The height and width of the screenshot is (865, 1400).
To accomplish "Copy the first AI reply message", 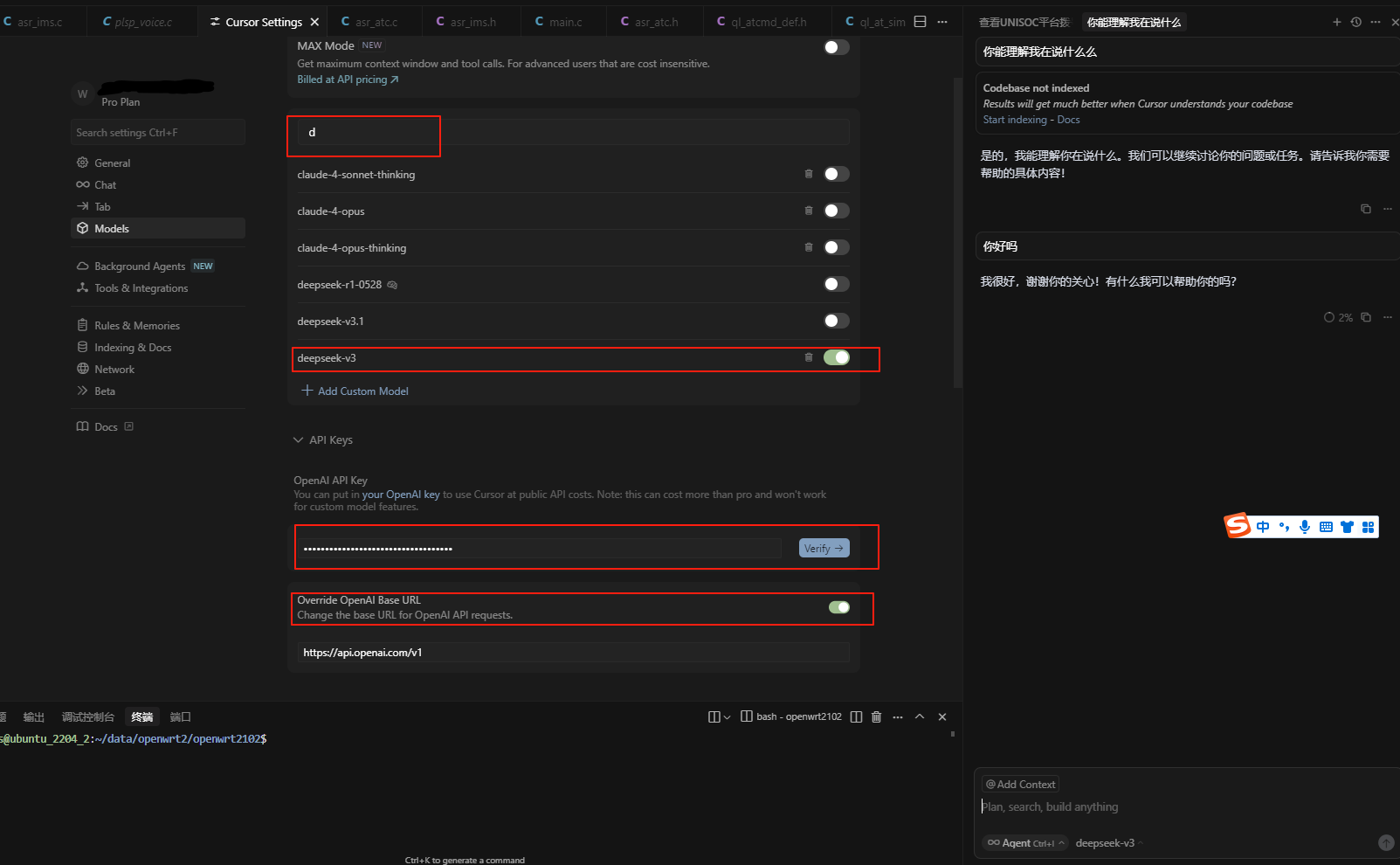I will pyautogui.click(x=1366, y=209).
